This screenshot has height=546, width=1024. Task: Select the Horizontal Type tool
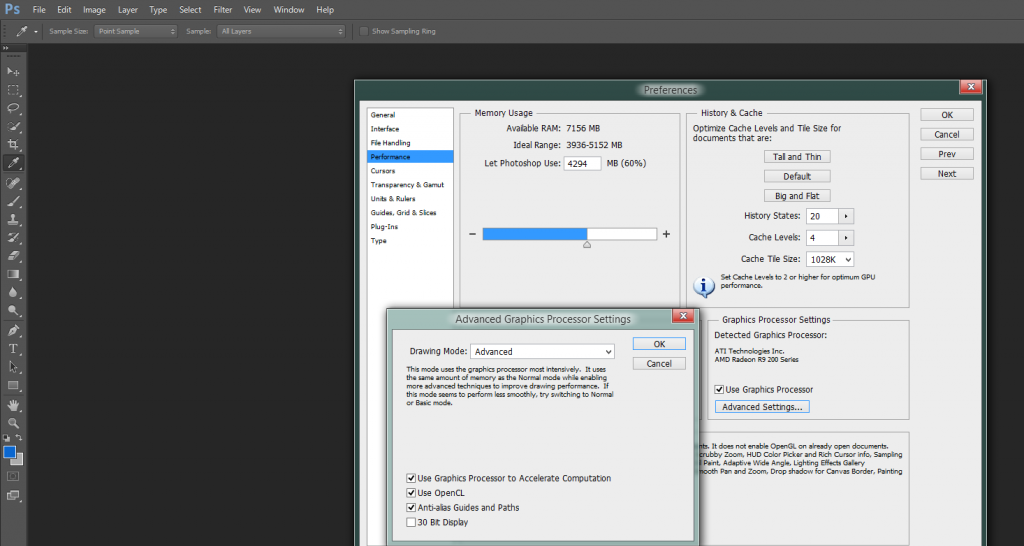click(x=13, y=349)
